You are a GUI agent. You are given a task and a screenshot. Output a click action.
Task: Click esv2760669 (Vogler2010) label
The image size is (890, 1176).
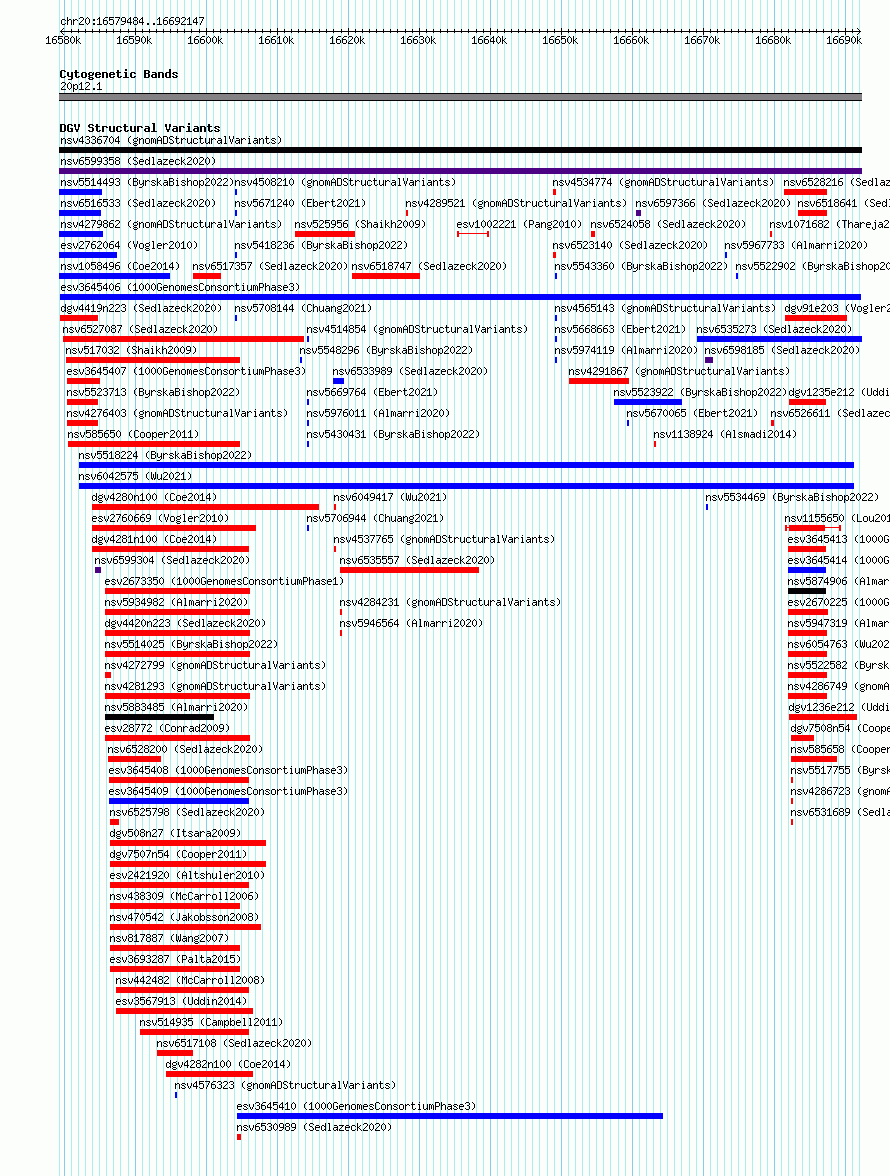click(x=160, y=518)
